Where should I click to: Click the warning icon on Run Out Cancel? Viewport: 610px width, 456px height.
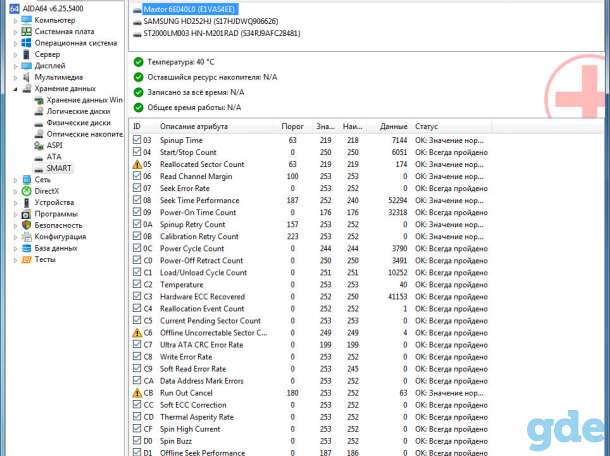137,393
